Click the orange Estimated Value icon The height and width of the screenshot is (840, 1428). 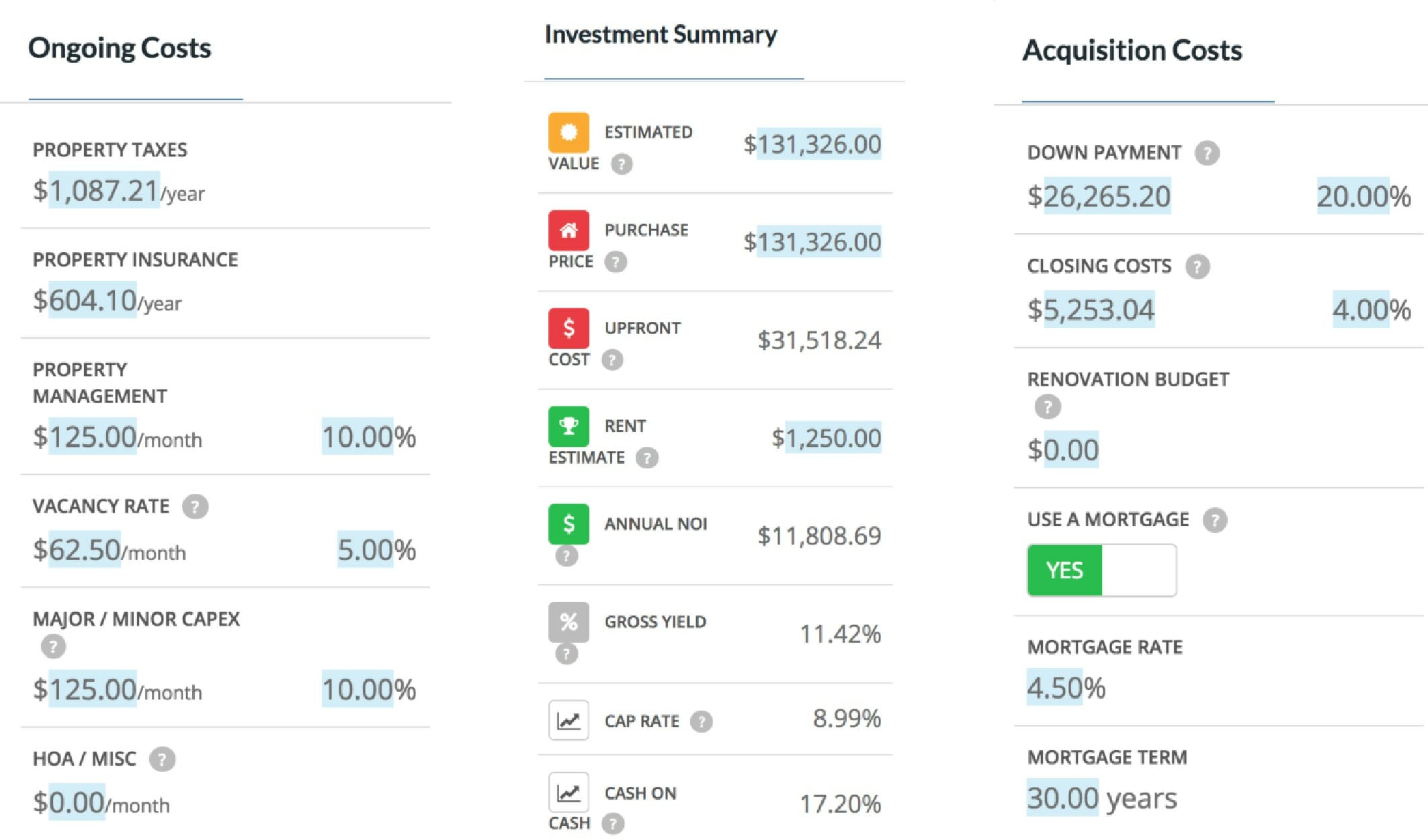click(569, 132)
